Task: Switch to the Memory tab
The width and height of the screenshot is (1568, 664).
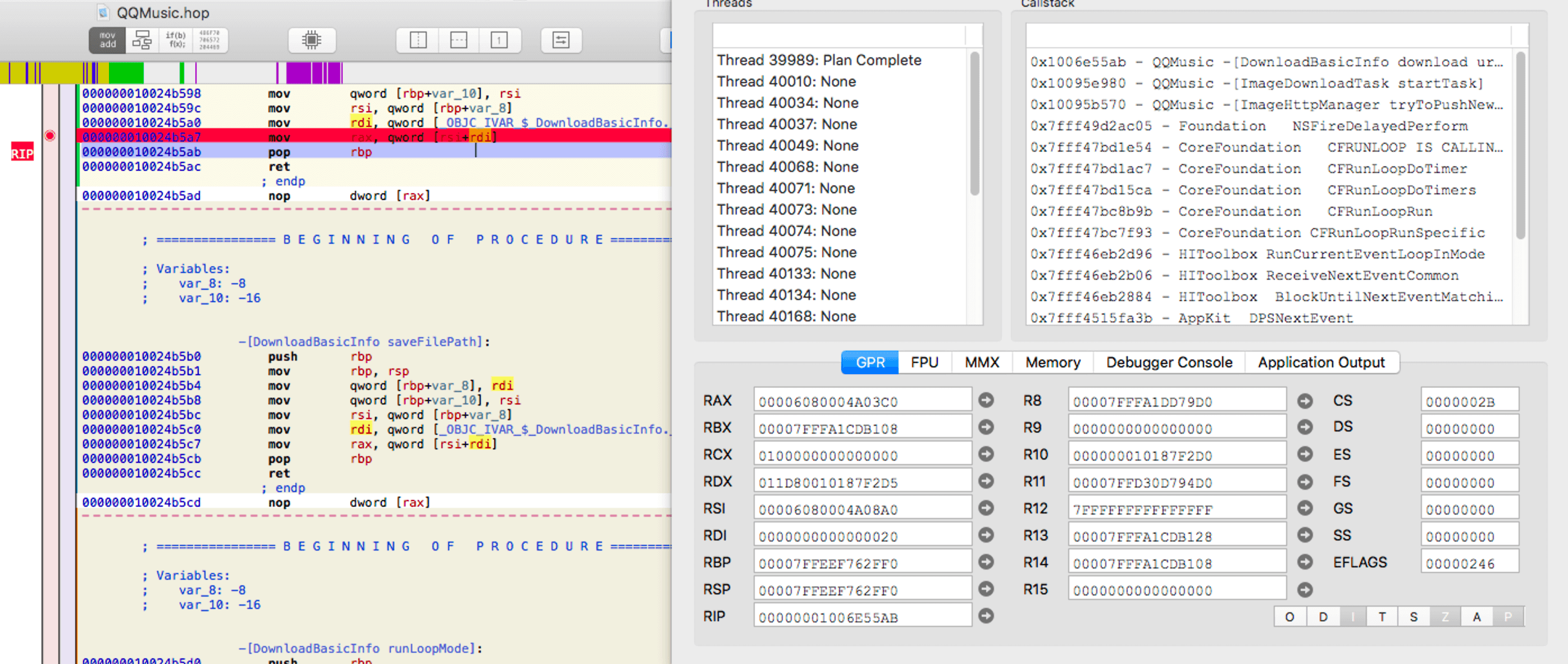Action: click(1052, 362)
